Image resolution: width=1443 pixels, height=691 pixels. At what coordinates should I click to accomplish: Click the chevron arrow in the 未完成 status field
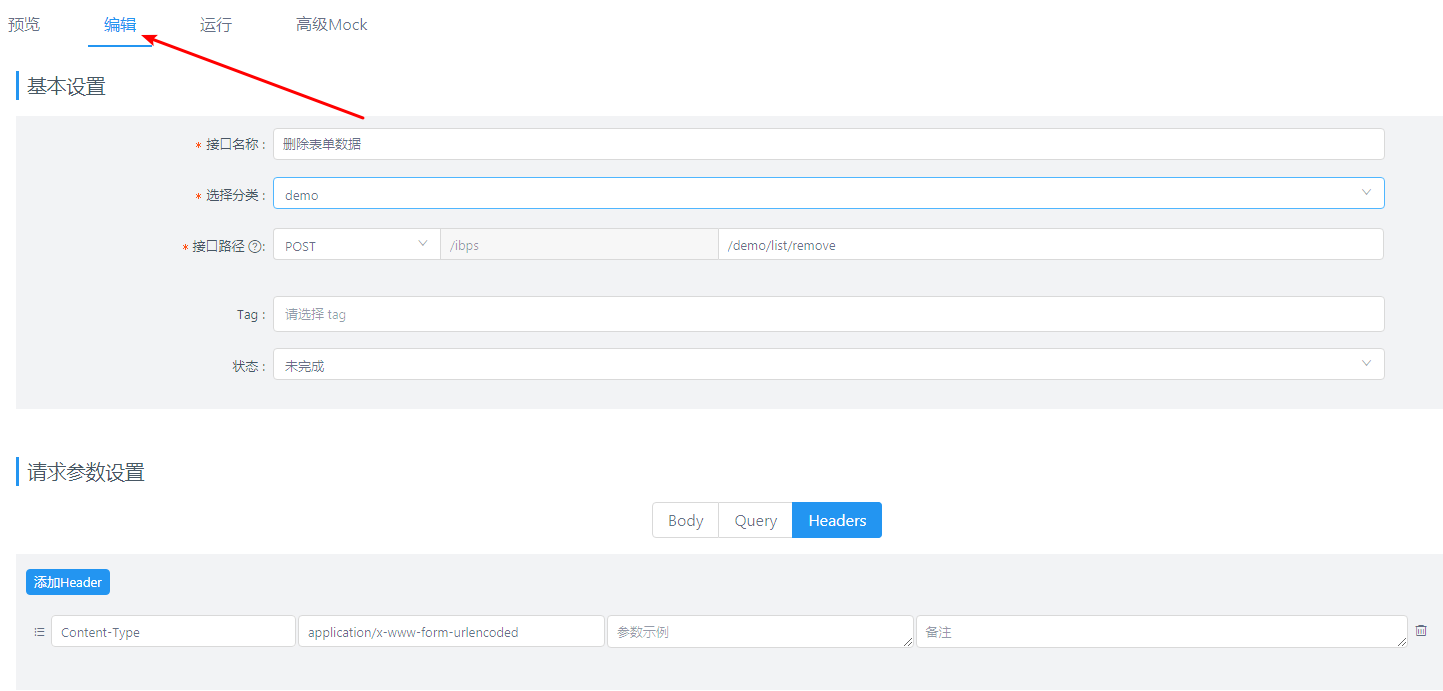(1366, 364)
